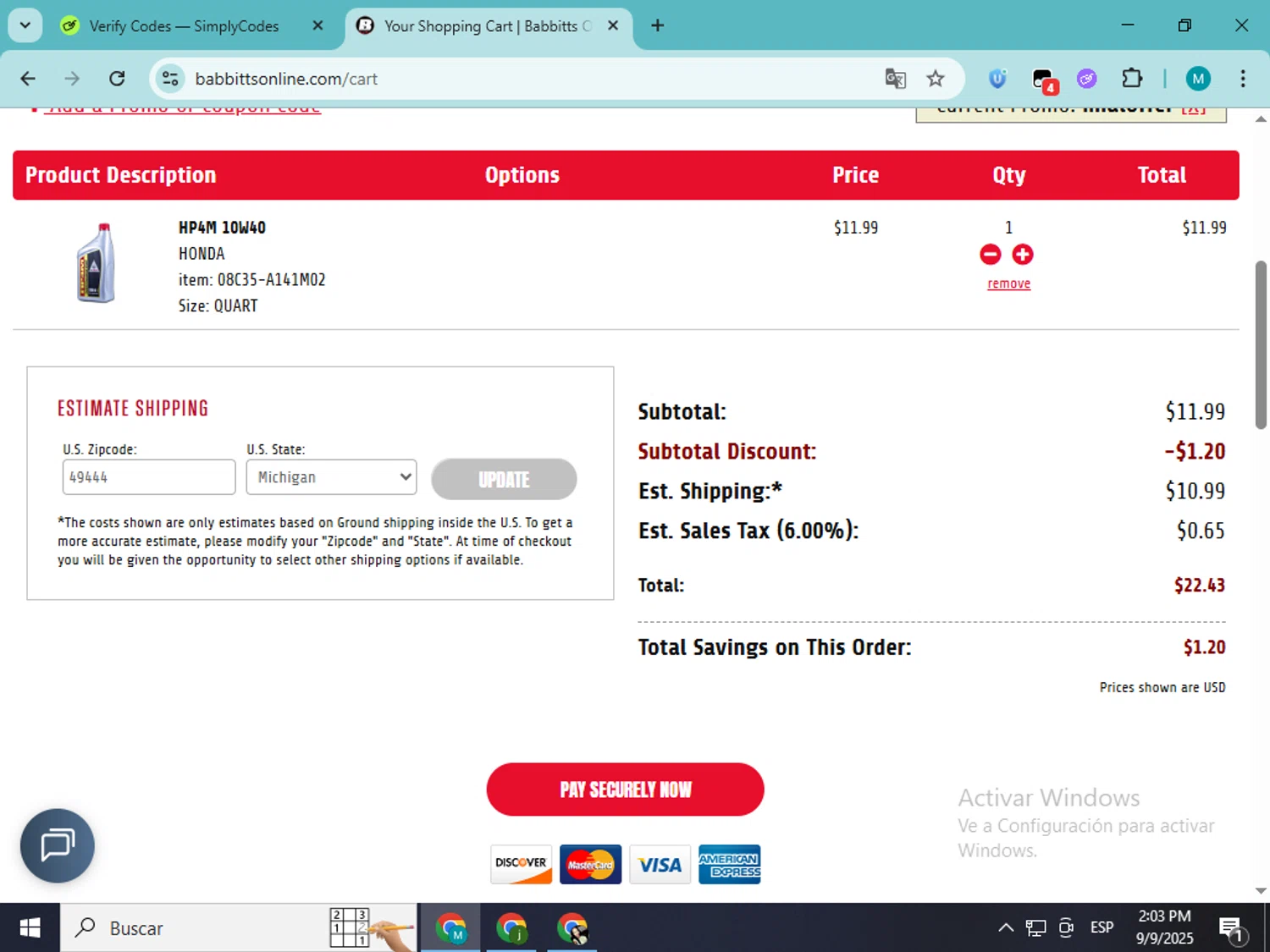The height and width of the screenshot is (952, 1270).
Task: Open third Chrome taskbar icon
Action: click(x=572, y=927)
